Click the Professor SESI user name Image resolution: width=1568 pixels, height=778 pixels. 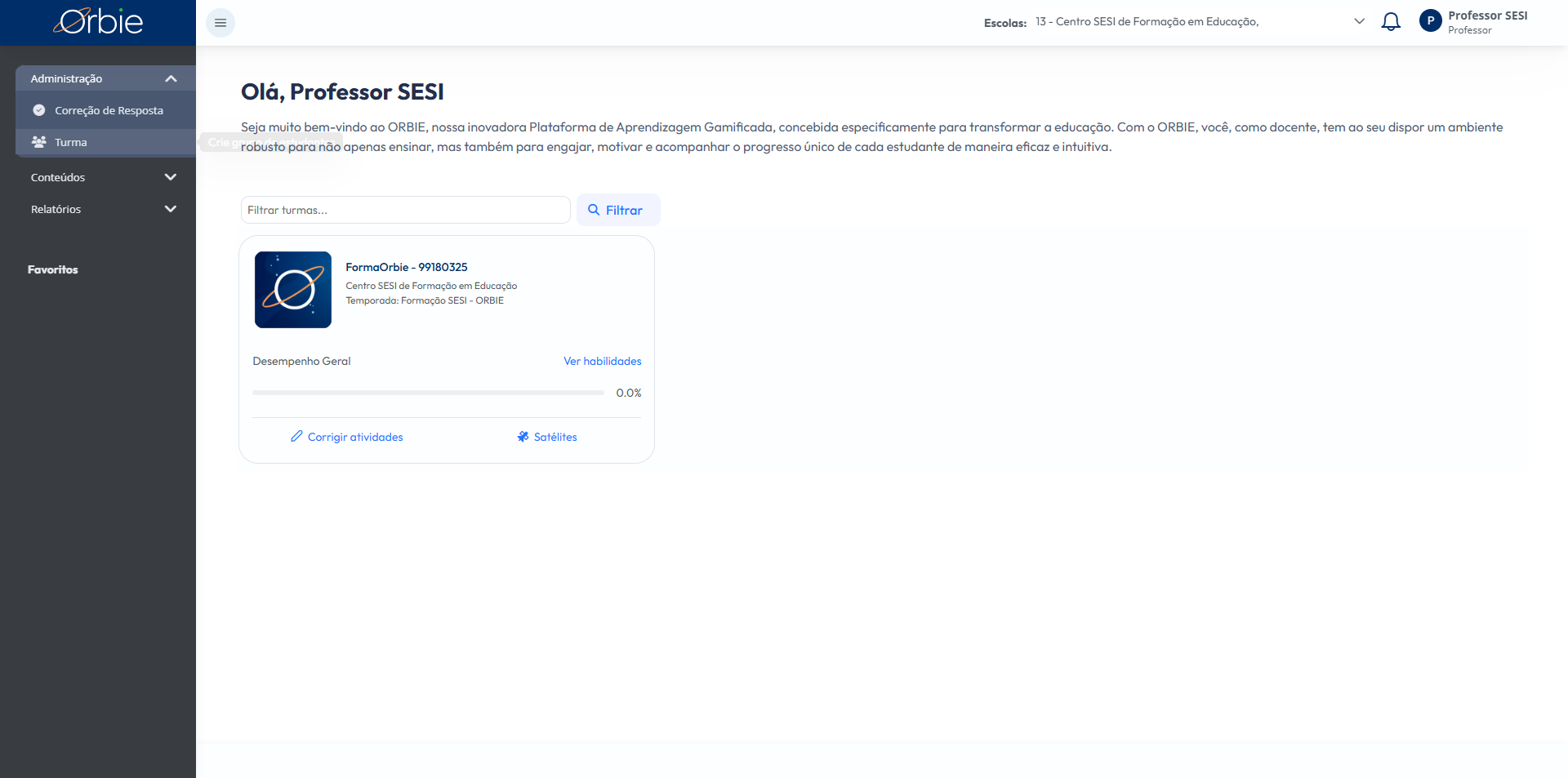1488,16
